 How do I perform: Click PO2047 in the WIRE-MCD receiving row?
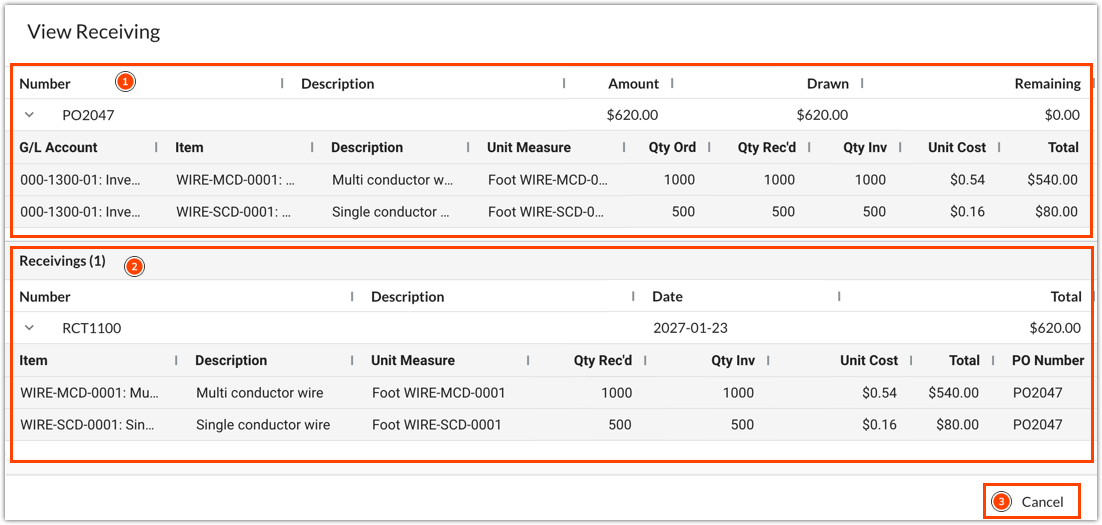pos(1038,392)
